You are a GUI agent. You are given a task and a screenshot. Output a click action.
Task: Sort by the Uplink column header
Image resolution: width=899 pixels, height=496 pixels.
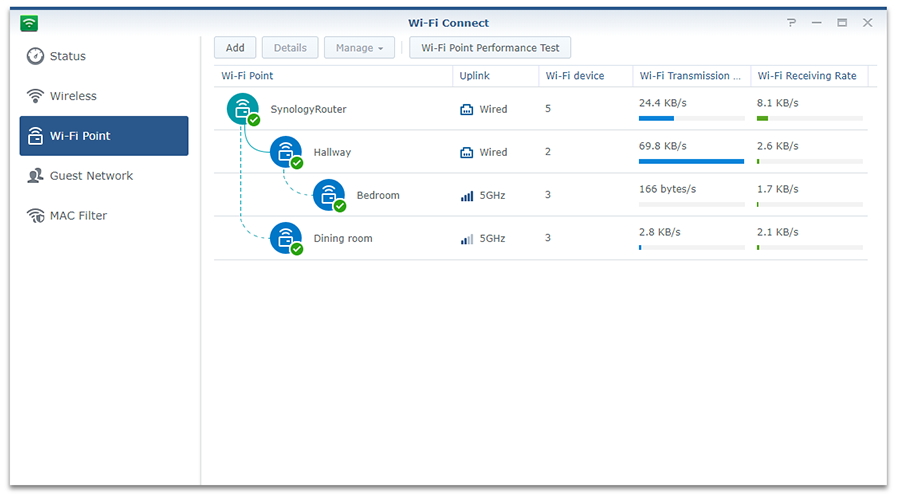[475, 76]
